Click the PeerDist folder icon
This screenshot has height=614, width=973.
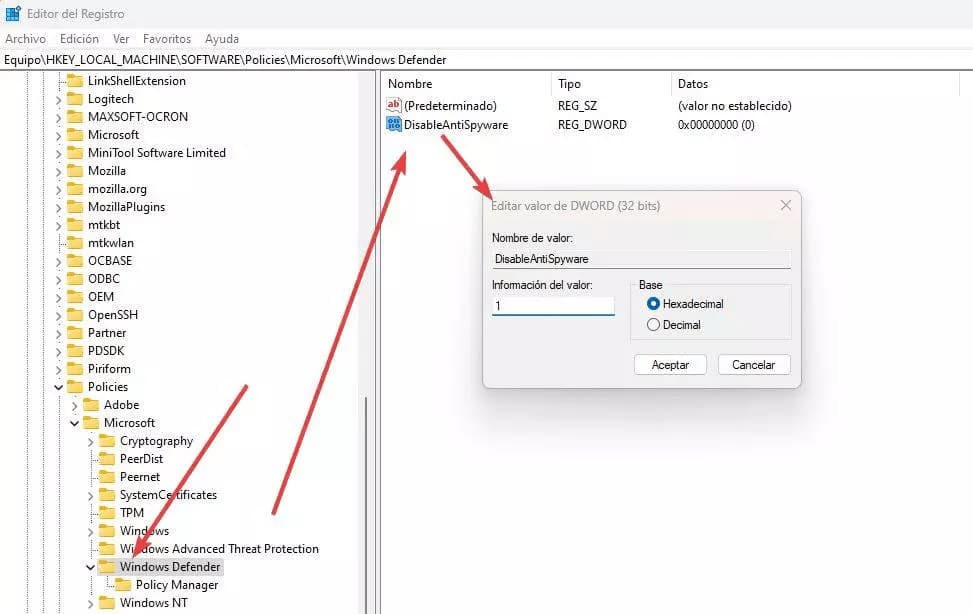107,459
